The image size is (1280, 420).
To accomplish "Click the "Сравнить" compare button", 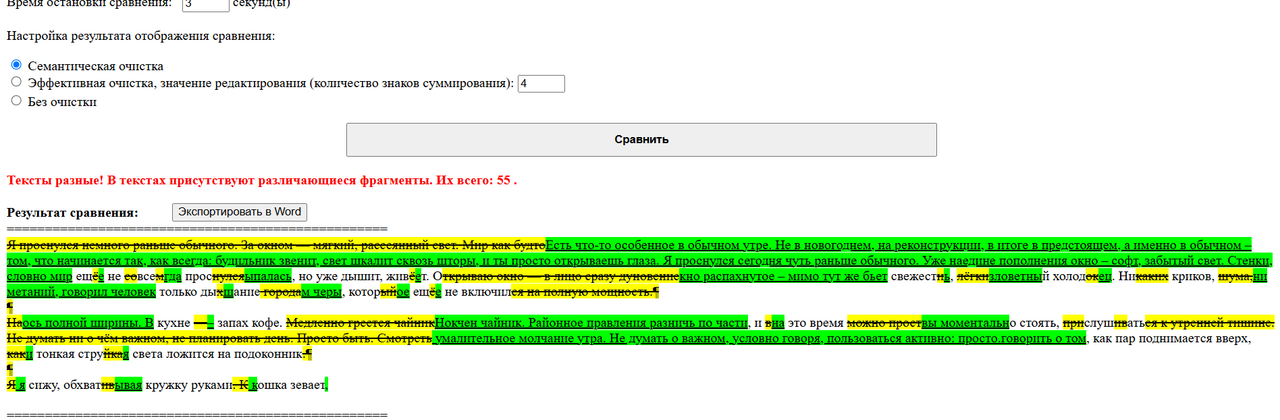I will 641,140.
